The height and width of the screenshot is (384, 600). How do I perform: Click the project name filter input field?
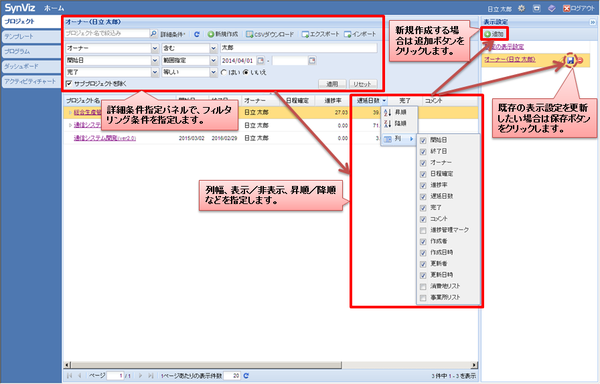(x=107, y=34)
